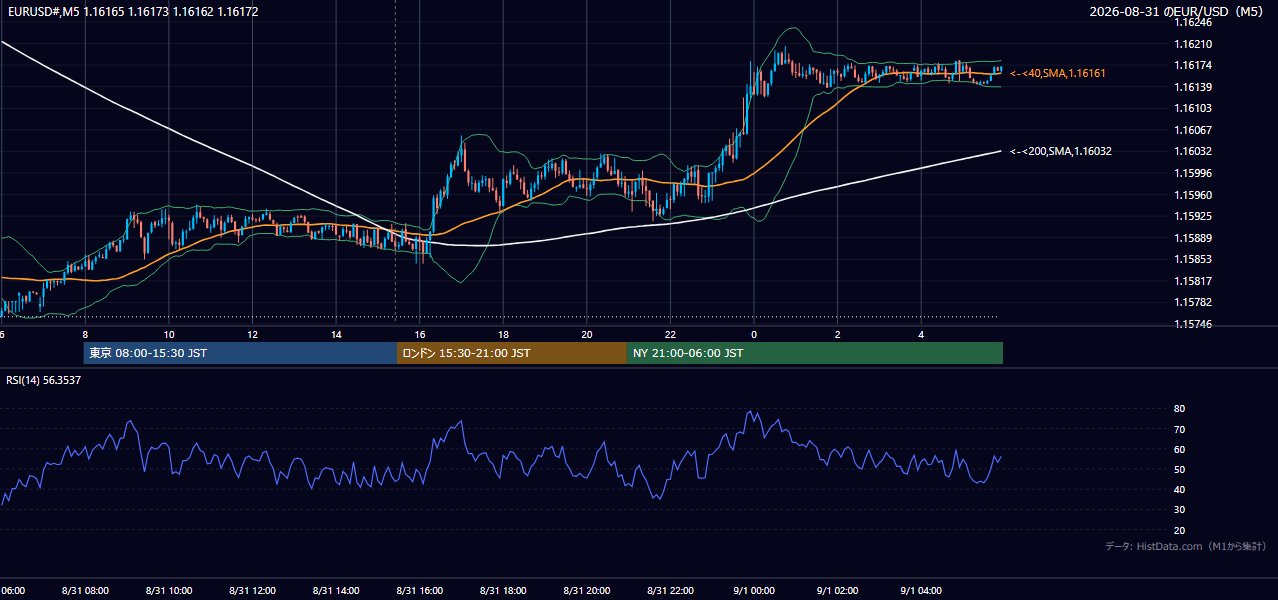Click the Tokyo session bar 08:00-15:30 JST
Screen dimensions: 1278x600
point(240,353)
